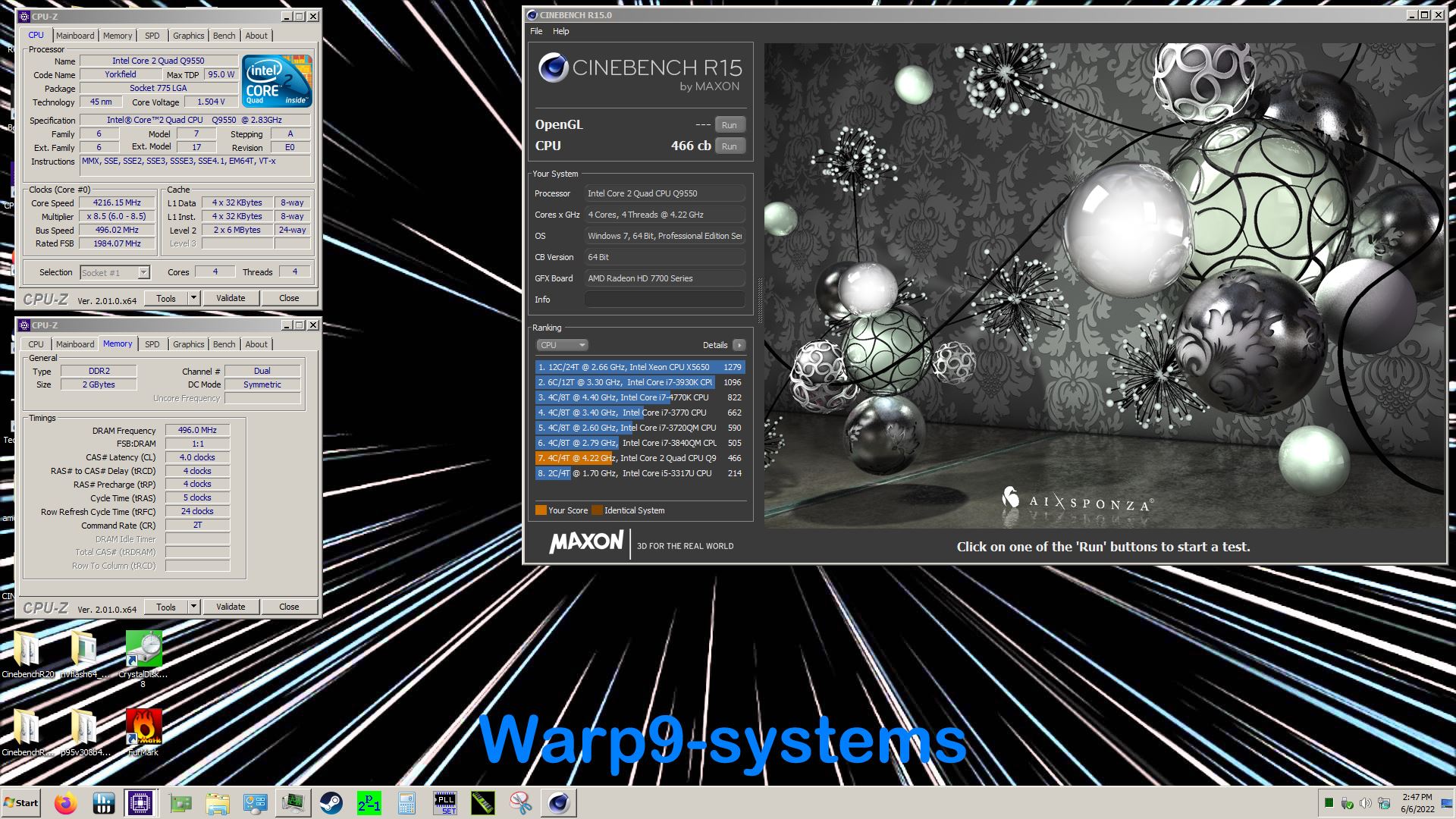Click the GFX Board AMD Radeon HD 7700 field
1456x819 pixels.
coord(664,278)
